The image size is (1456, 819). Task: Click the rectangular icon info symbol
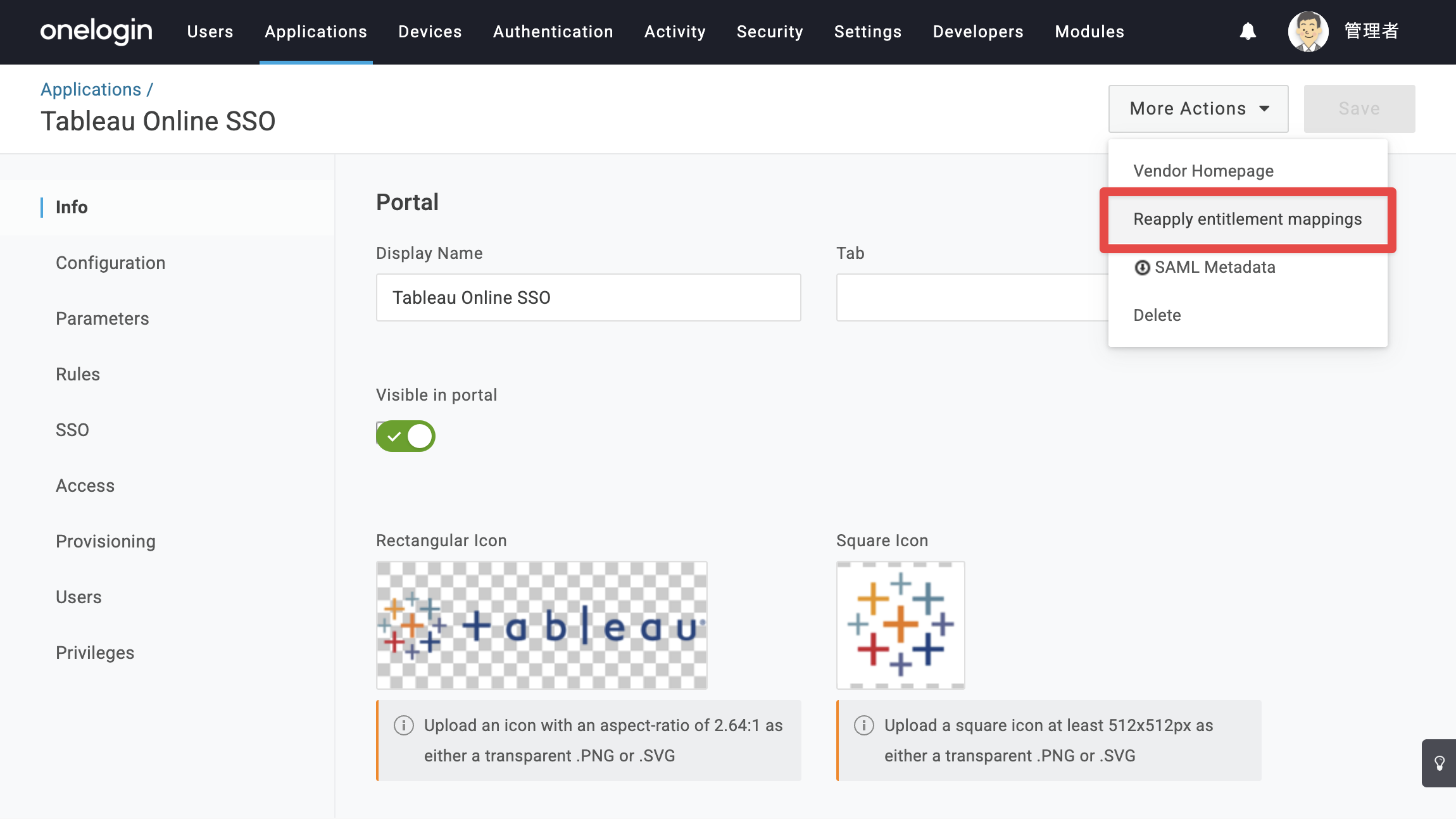click(x=404, y=725)
